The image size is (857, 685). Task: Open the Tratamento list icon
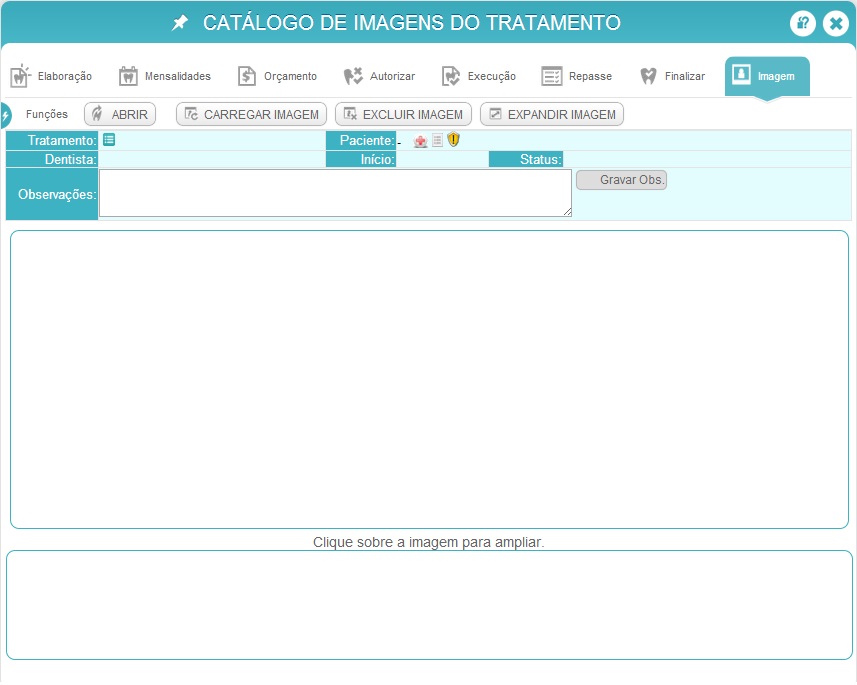coord(109,140)
